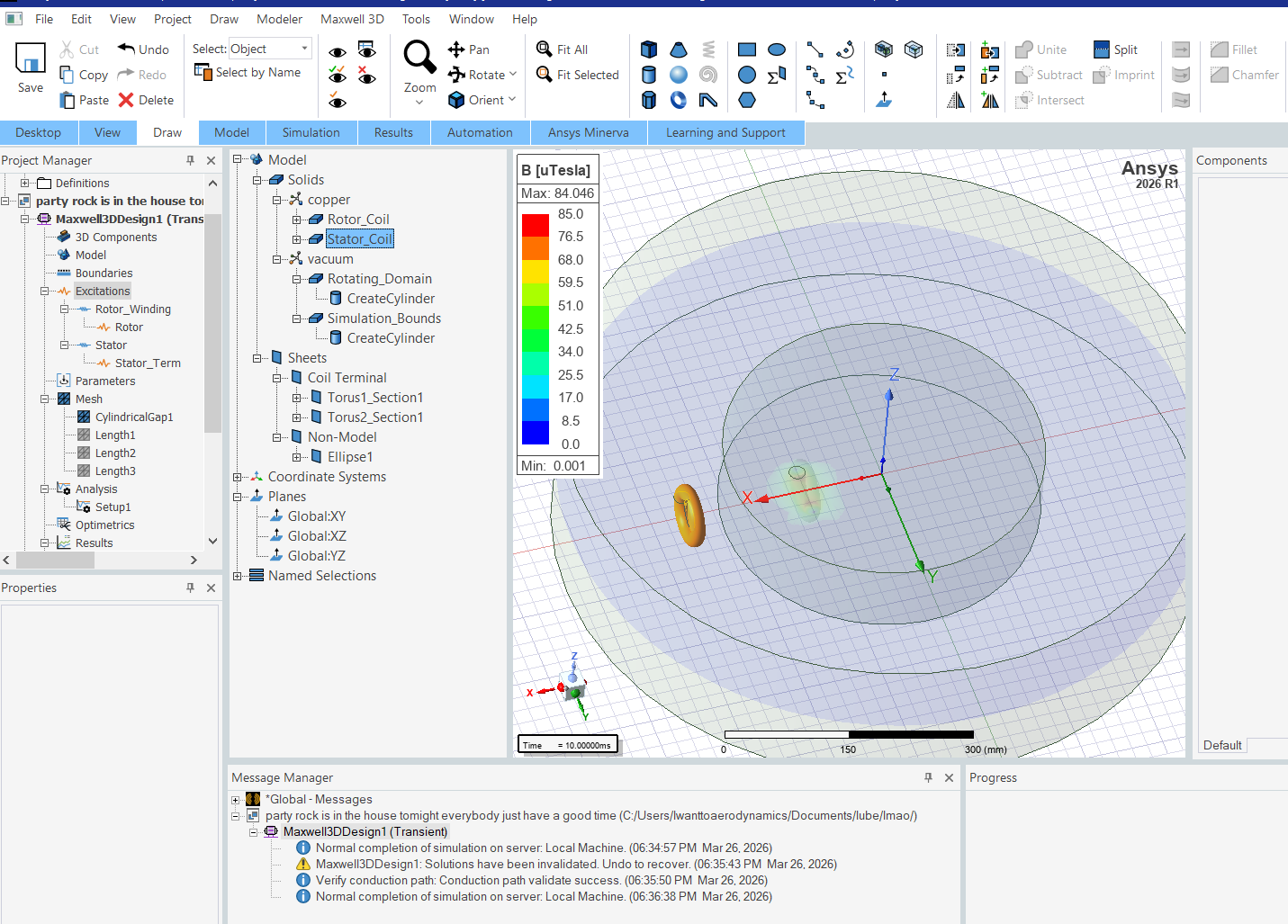Click the Draw Line tool
This screenshot has height=924, width=1288.
pyautogui.click(x=815, y=49)
